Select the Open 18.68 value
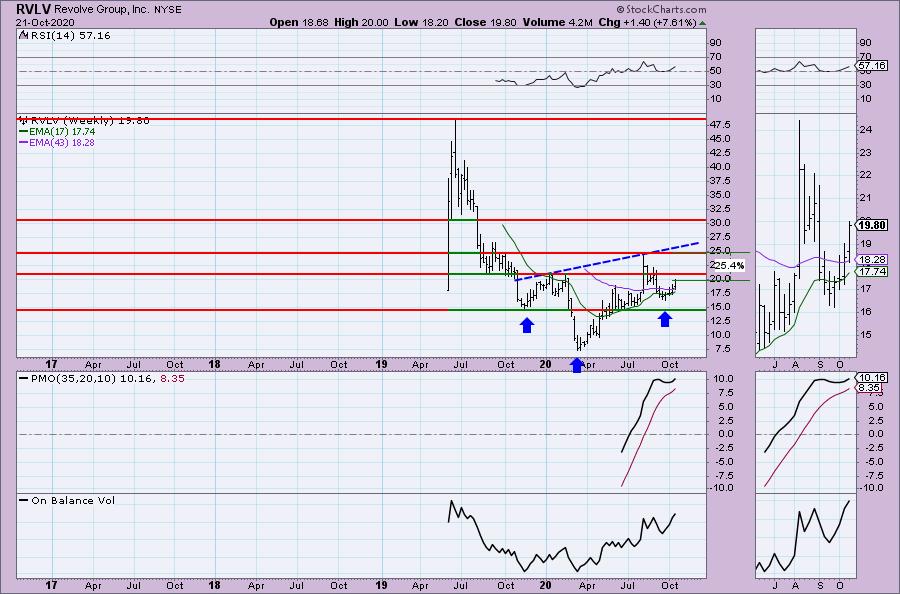Screen dimensions: 900x594 coord(299,22)
